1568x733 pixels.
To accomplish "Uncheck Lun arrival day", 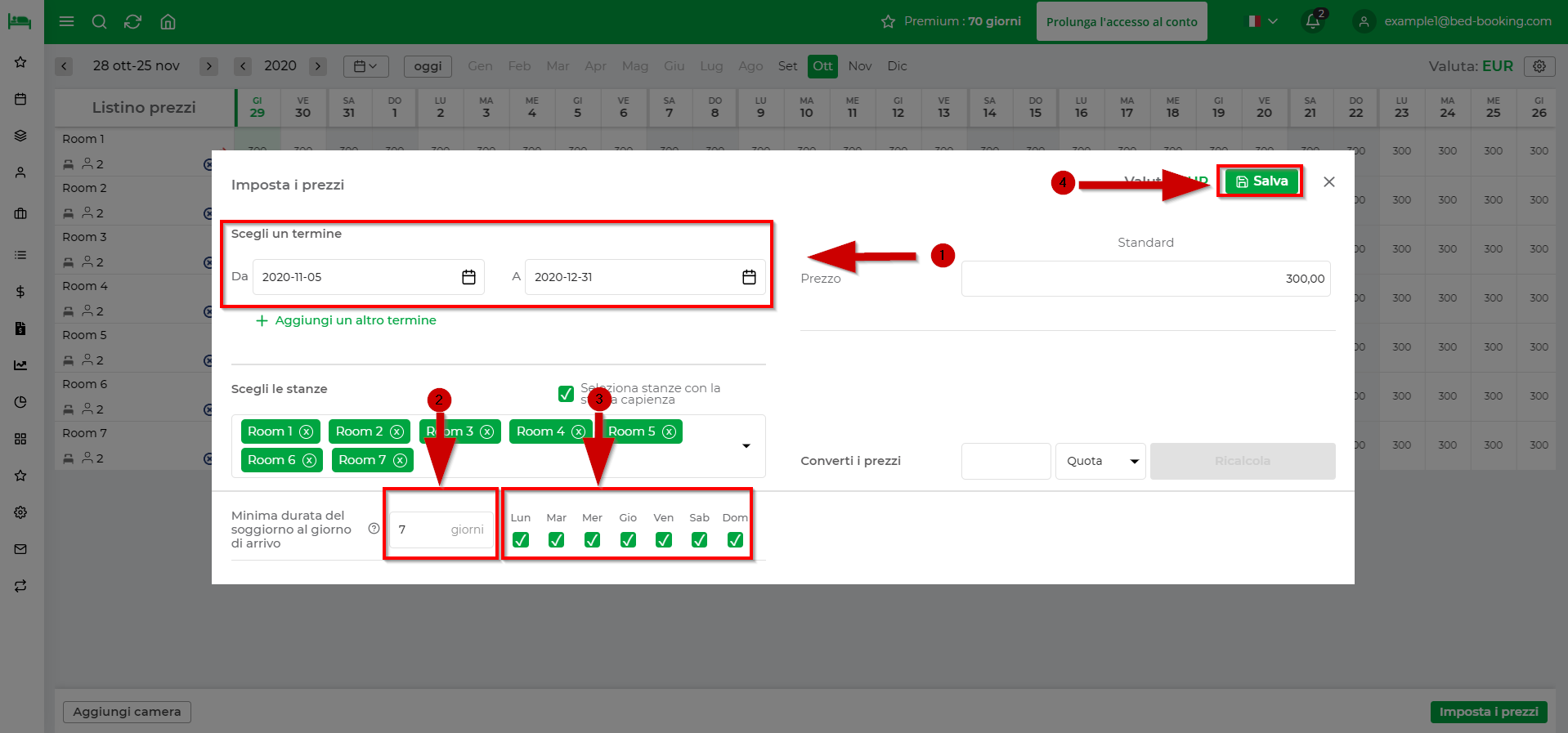I will [521, 539].
